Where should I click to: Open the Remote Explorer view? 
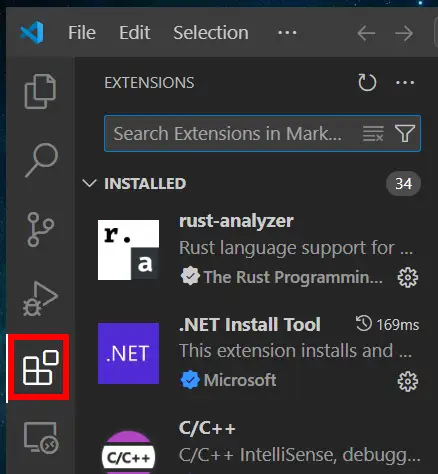click(41, 437)
